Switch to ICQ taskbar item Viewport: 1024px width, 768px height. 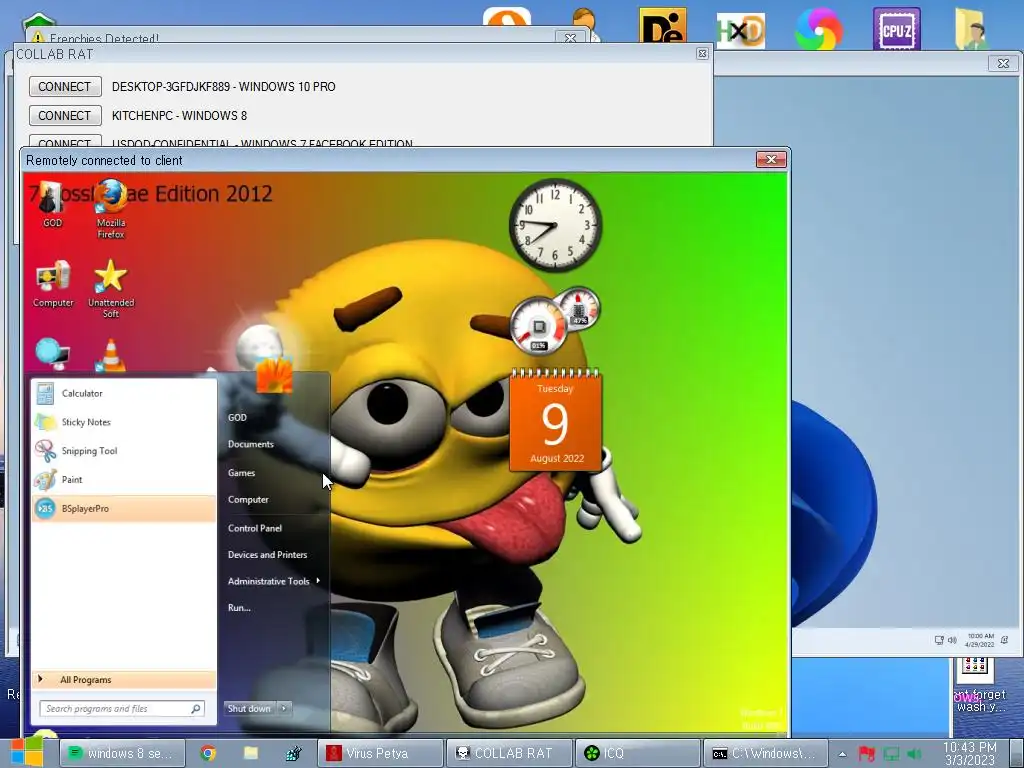637,753
